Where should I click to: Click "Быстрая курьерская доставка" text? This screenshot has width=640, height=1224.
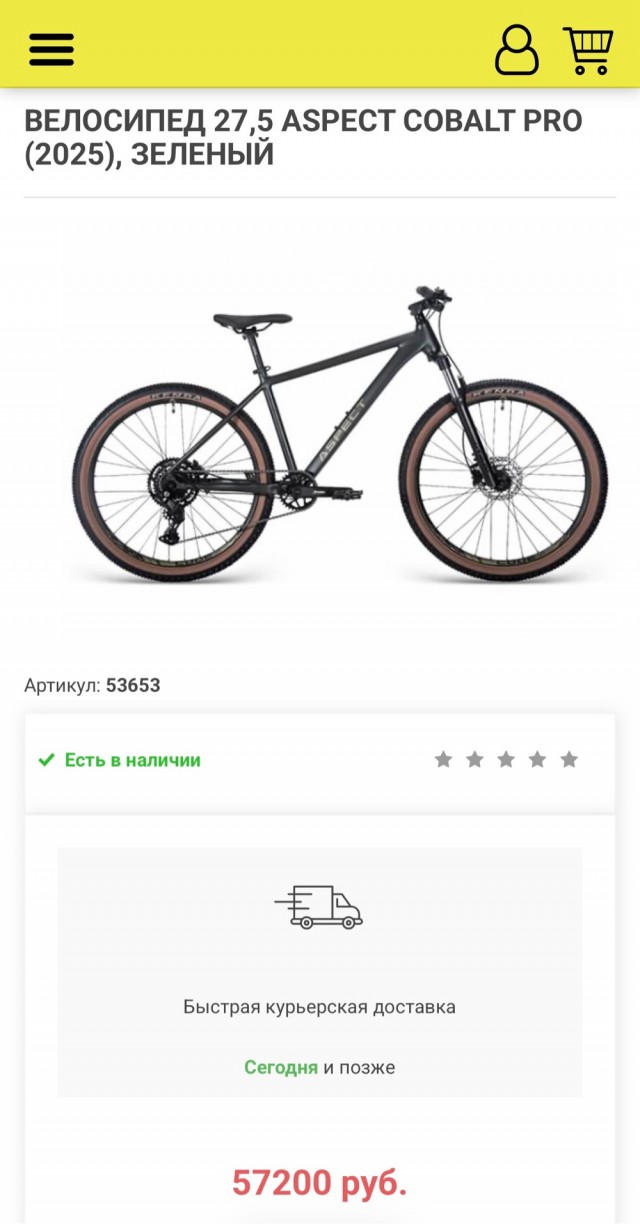pyautogui.click(x=319, y=1007)
